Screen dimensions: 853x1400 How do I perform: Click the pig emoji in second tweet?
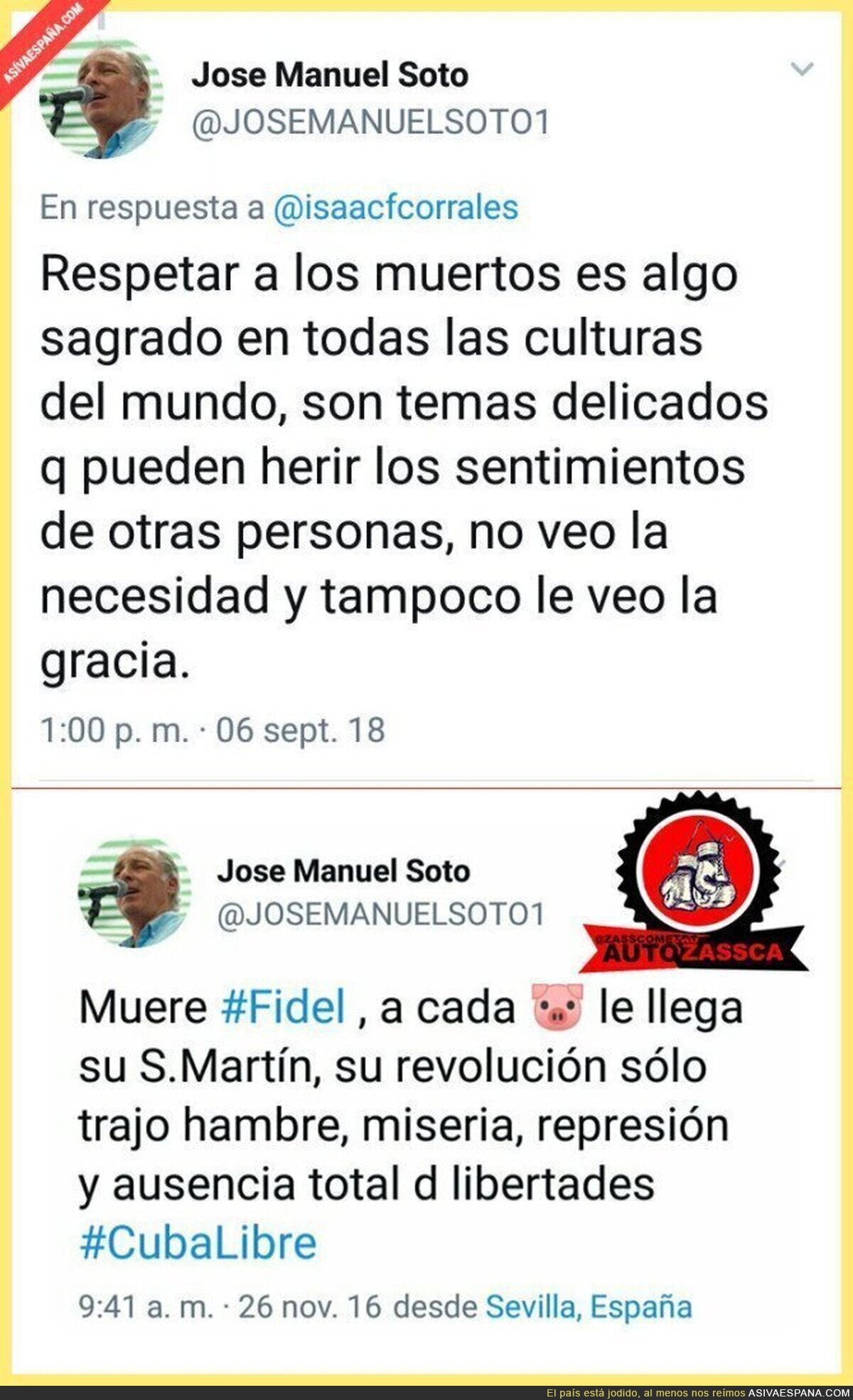click(x=557, y=1006)
